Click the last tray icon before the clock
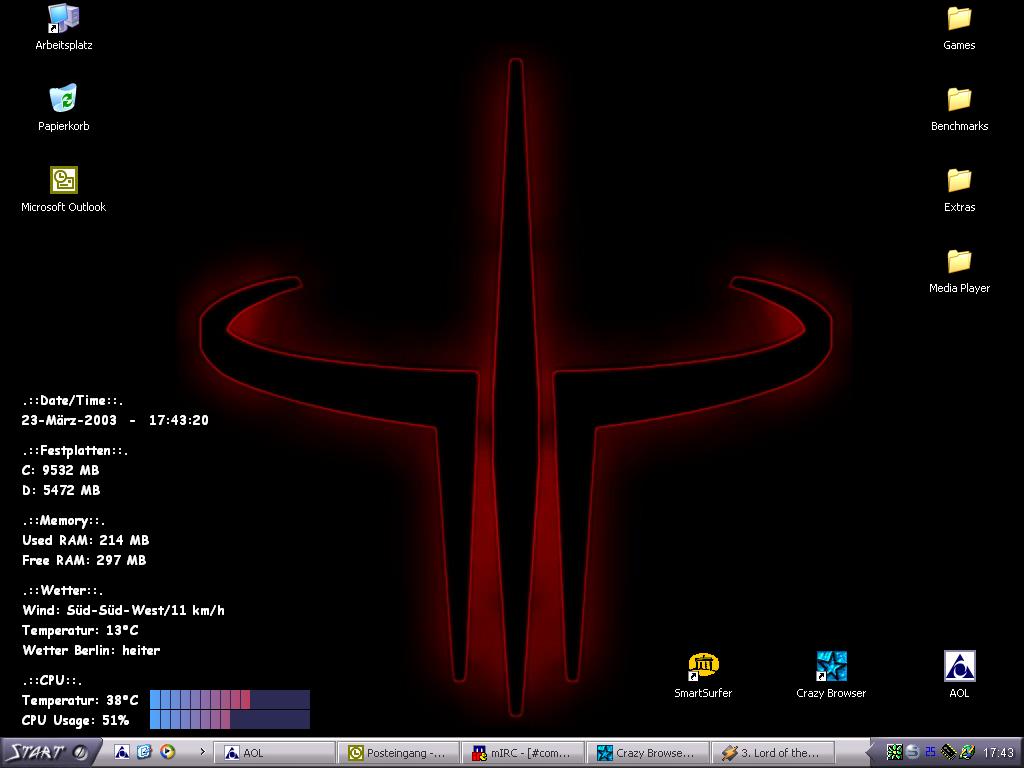Viewport: 1024px width, 768px height. pyautogui.click(x=967, y=752)
